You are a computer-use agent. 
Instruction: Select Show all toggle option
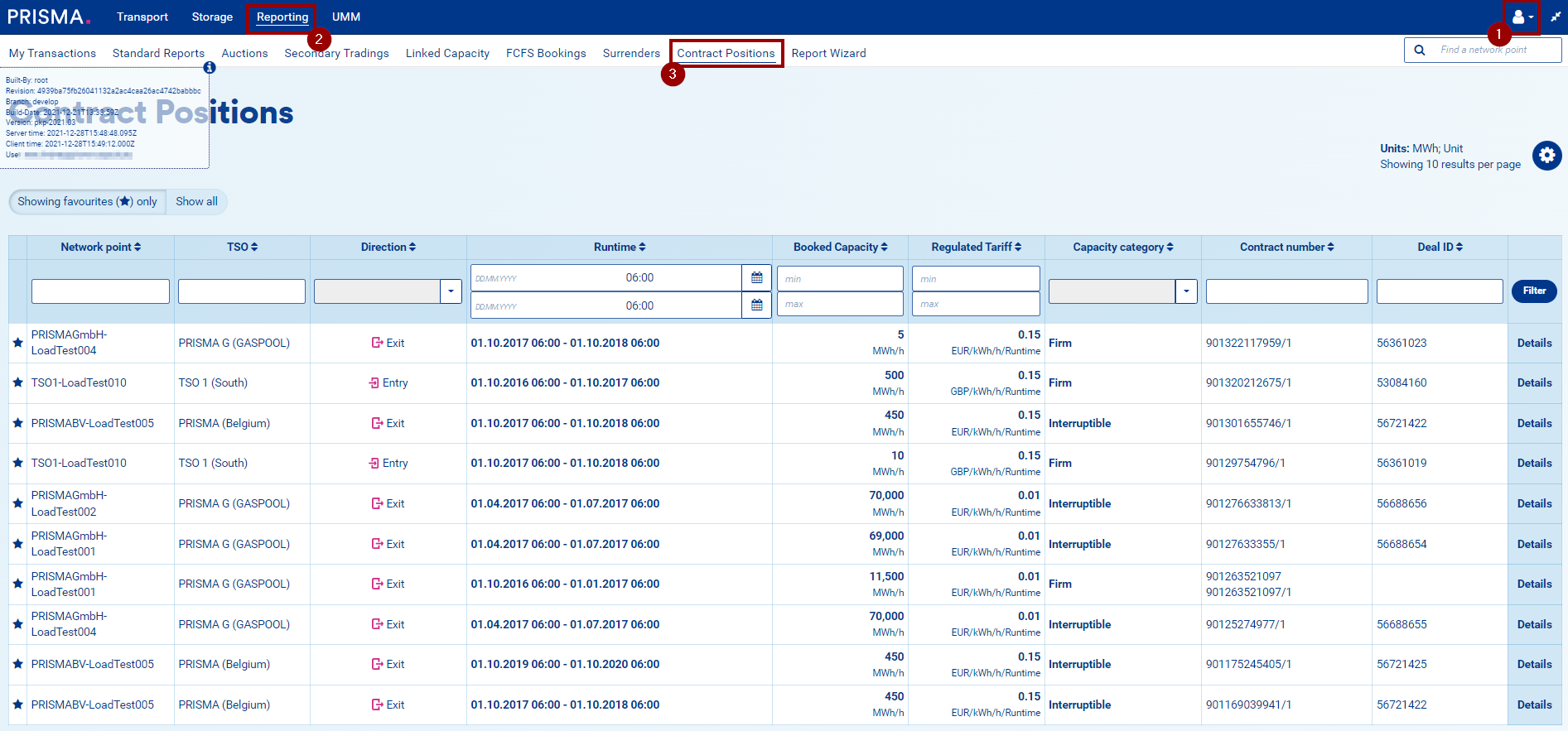coord(196,201)
